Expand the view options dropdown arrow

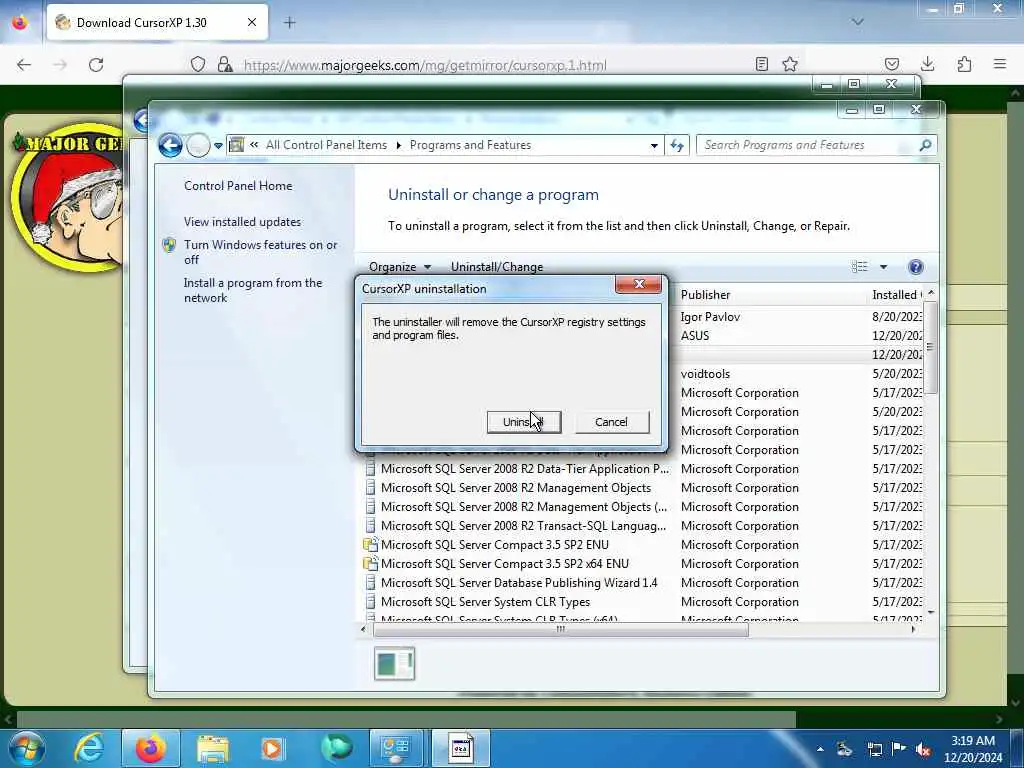pyautogui.click(x=883, y=266)
